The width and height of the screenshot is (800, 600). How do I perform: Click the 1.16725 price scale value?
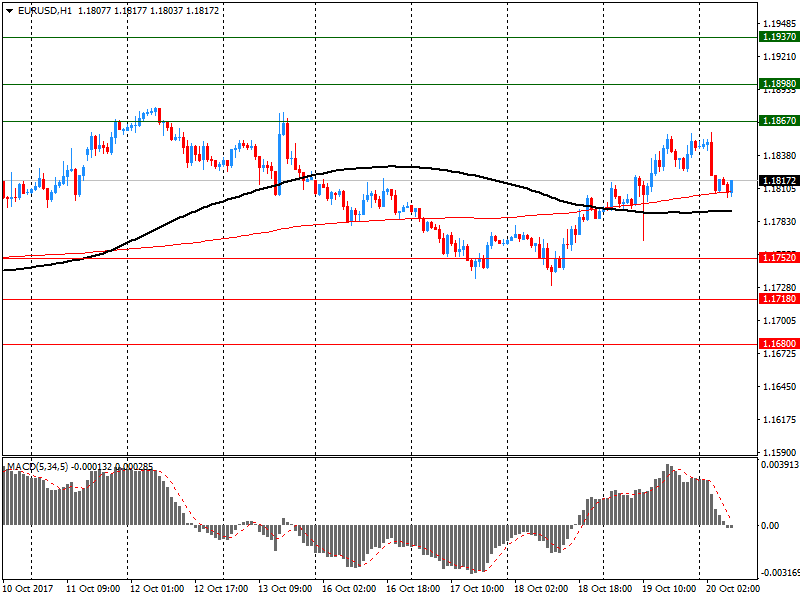780,354
